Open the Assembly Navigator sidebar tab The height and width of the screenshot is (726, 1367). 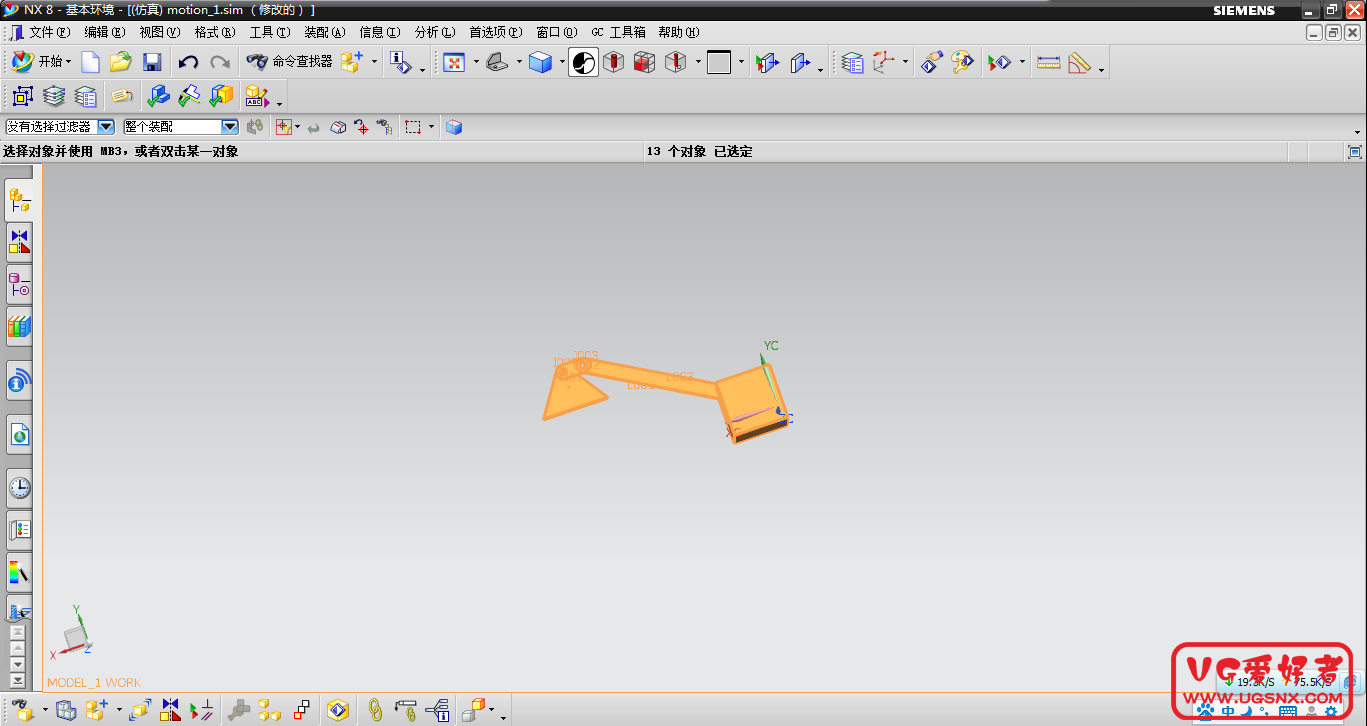click(19, 199)
